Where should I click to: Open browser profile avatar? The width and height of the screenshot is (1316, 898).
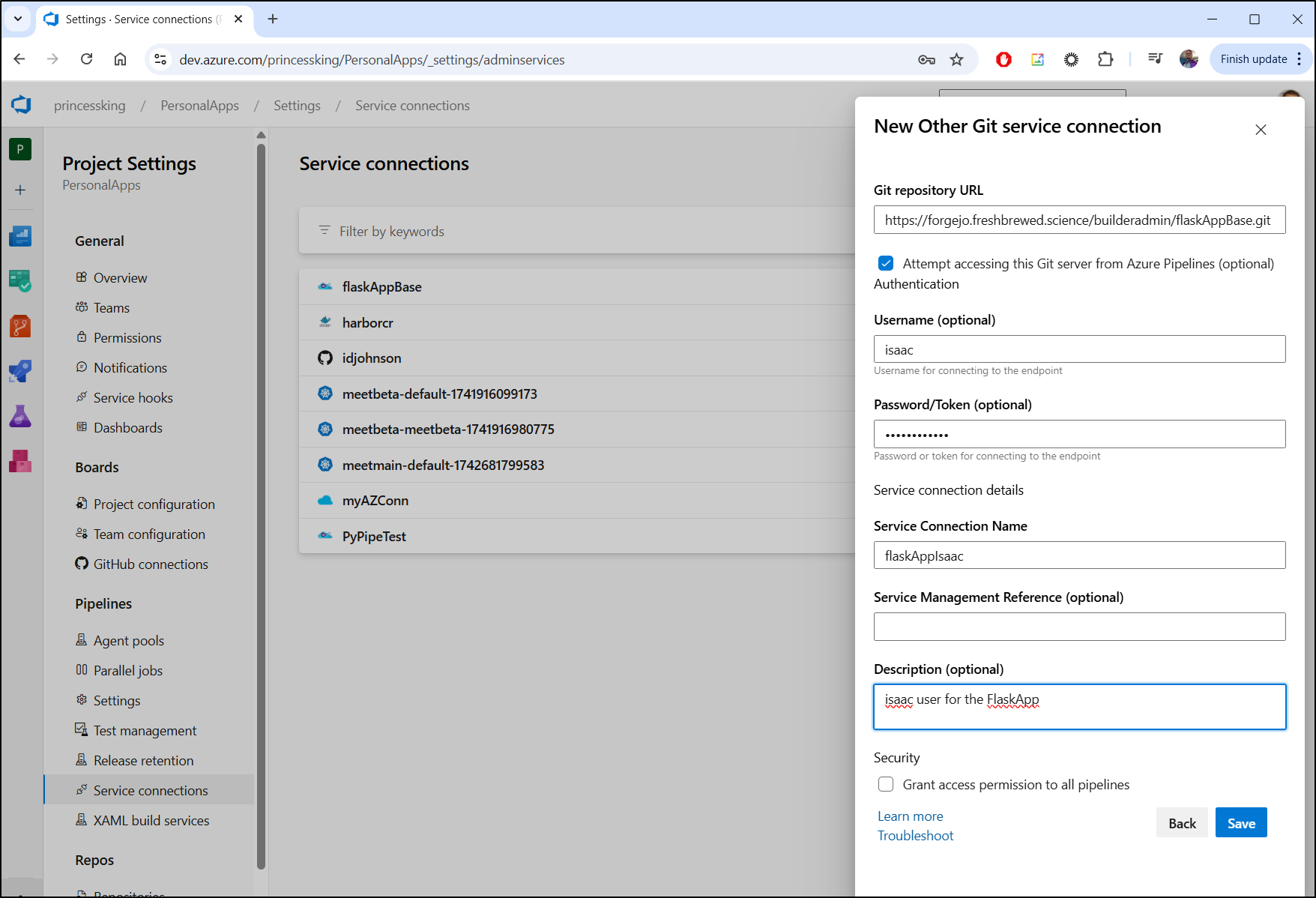point(1189,59)
